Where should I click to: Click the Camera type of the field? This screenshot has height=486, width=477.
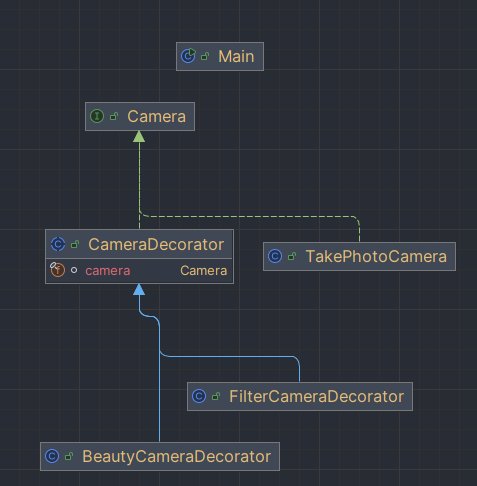click(204, 271)
